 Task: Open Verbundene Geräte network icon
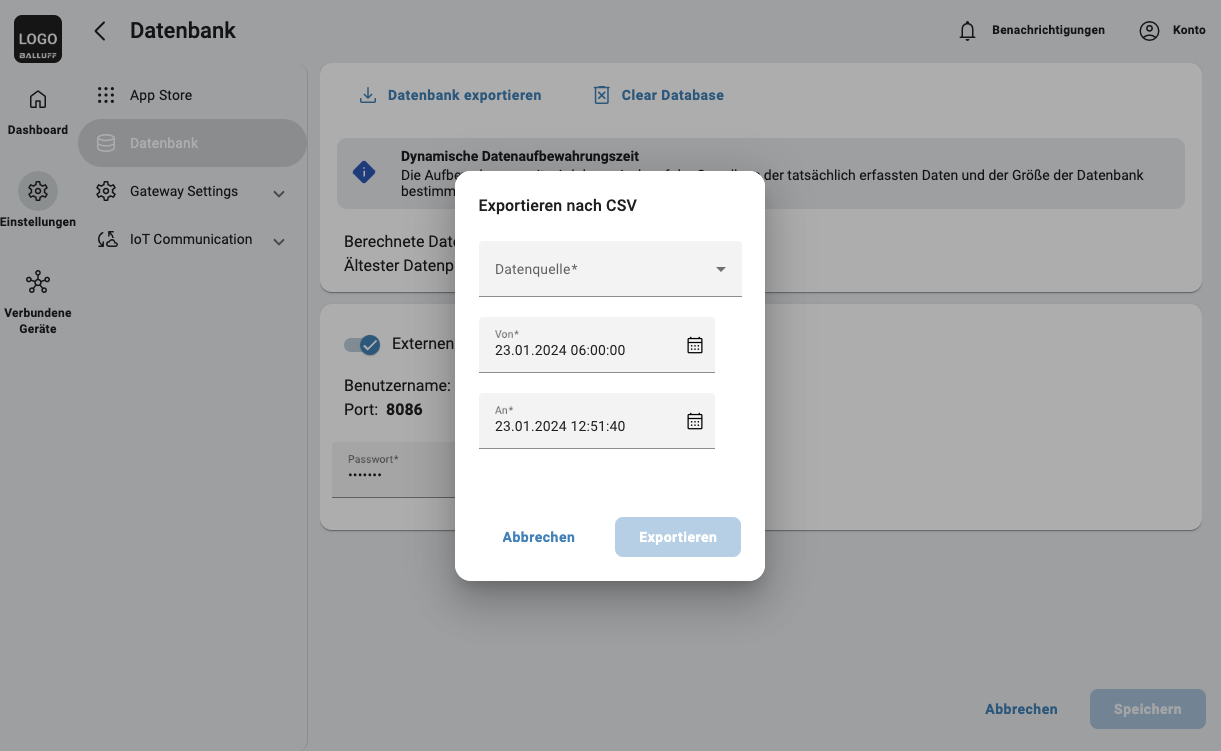(x=38, y=282)
